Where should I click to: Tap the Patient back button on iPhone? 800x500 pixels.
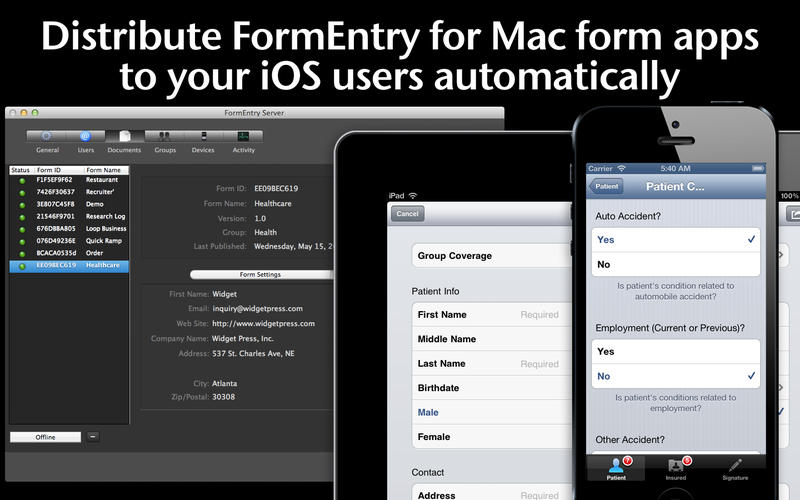(606, 186)
